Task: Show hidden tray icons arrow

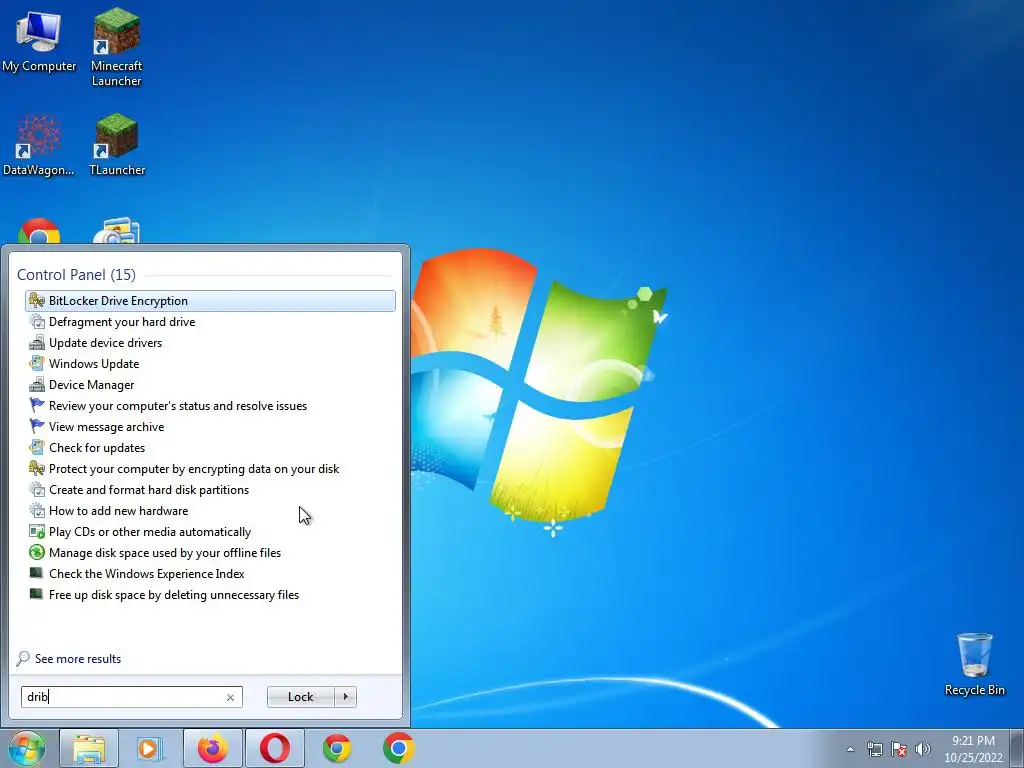Action: pyautogui.click(x=850, y=749)
